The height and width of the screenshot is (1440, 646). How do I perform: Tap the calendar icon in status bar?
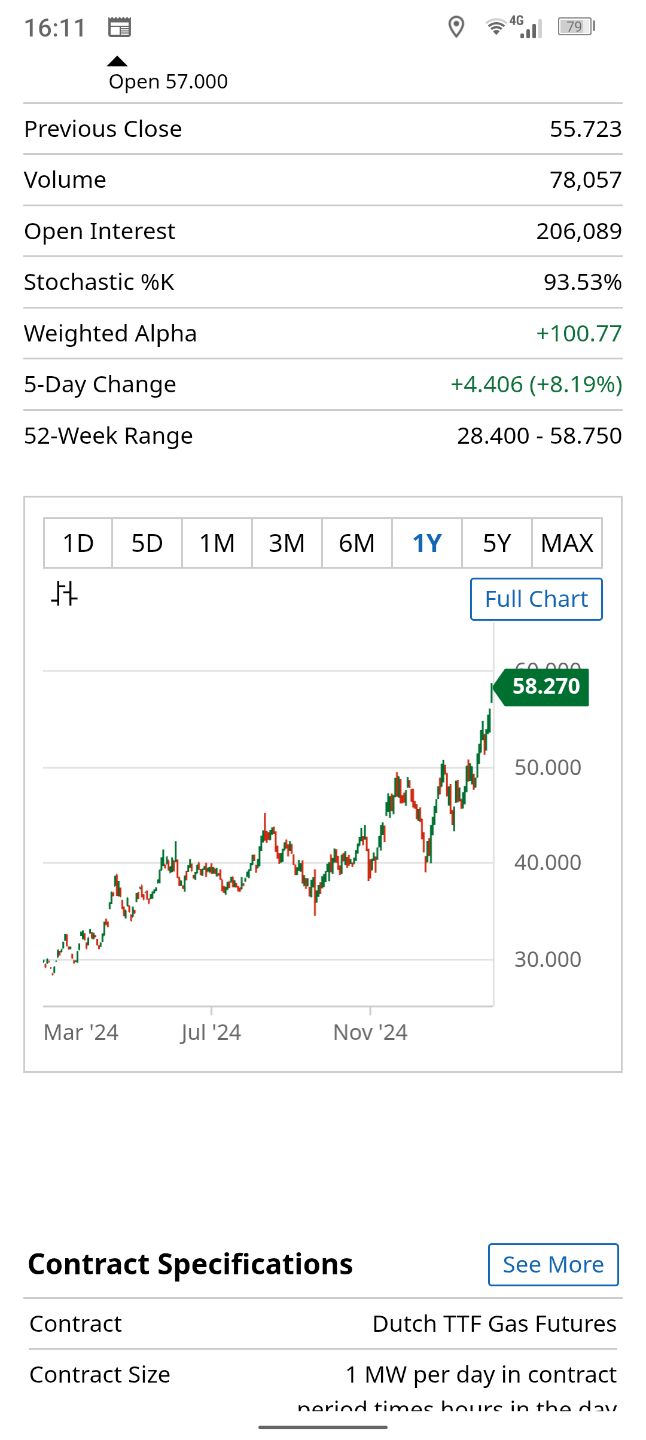(x=120, y=27)
